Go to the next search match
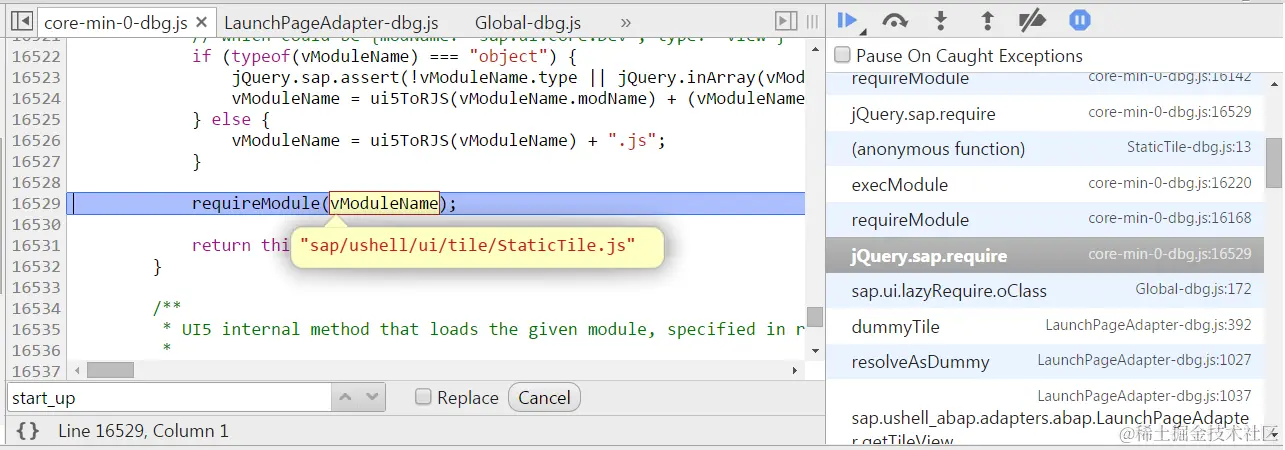This screenshot has height=450, width=1285. tap(373, 397)
